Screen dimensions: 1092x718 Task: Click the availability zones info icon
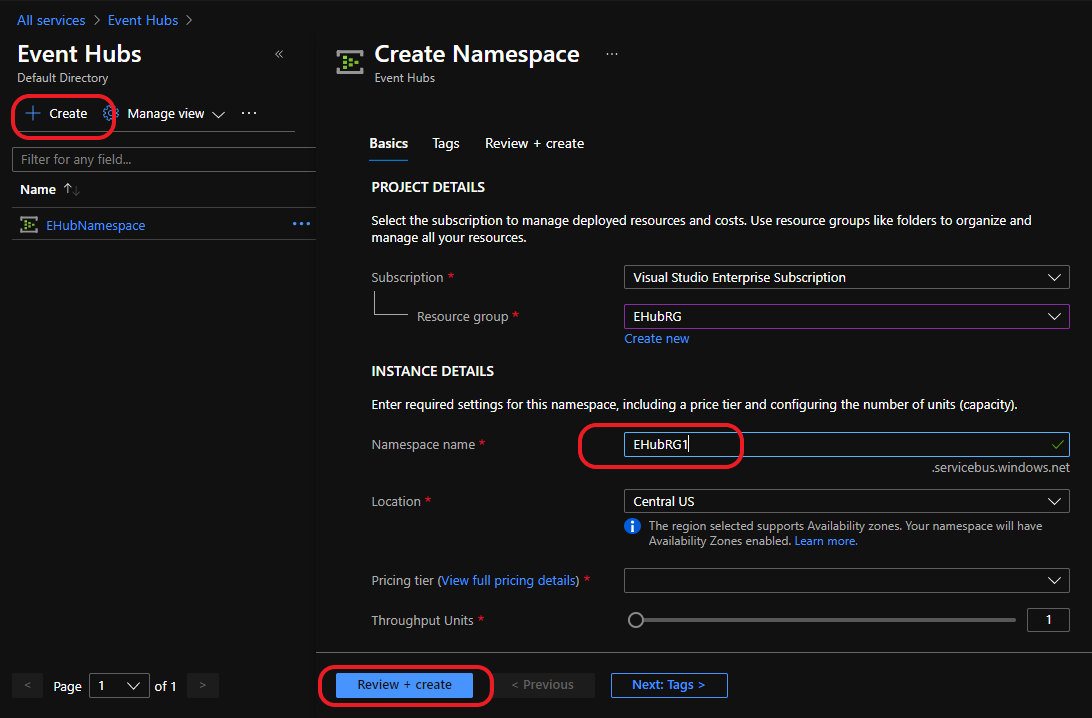(x=632, y=526)
